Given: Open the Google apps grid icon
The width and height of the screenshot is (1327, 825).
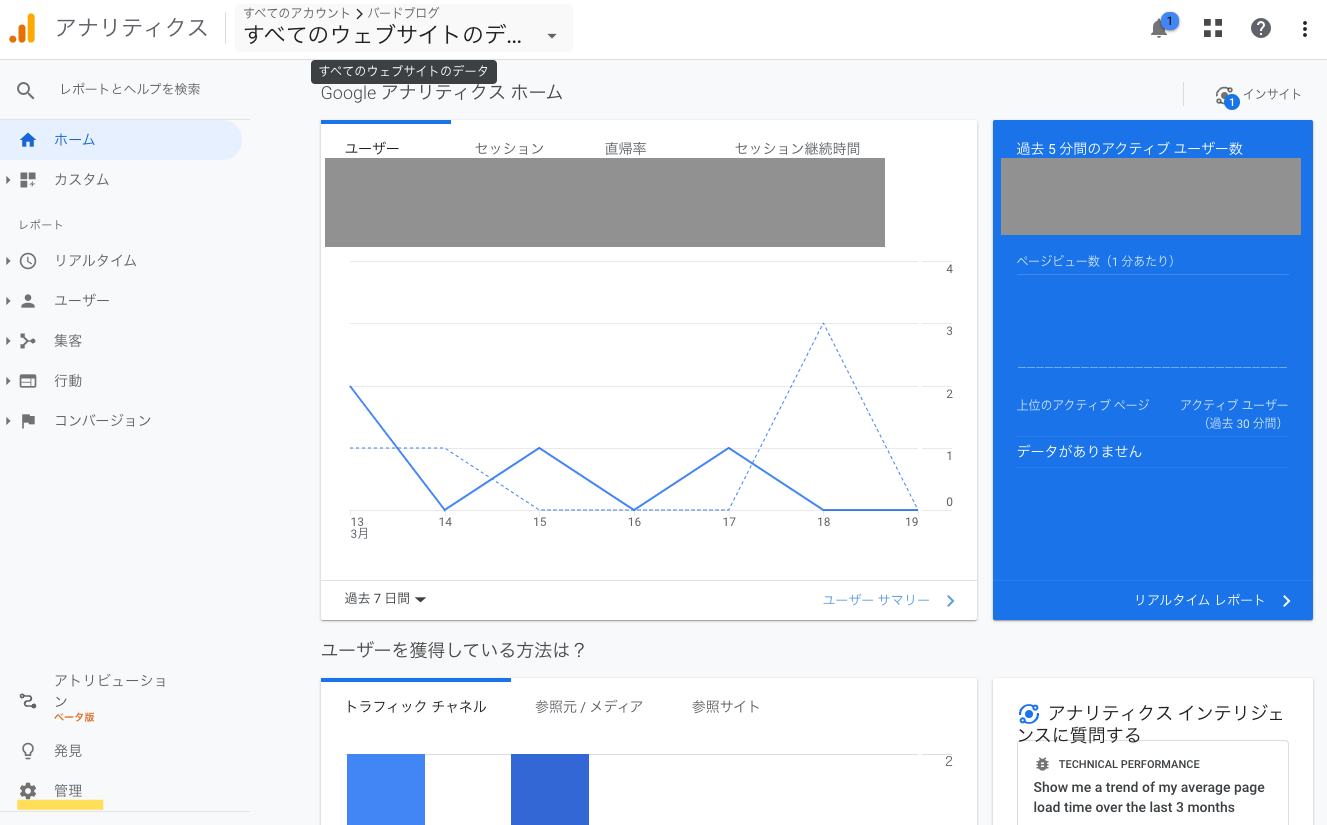Looking at the screenshot, I should [1213, 28].
